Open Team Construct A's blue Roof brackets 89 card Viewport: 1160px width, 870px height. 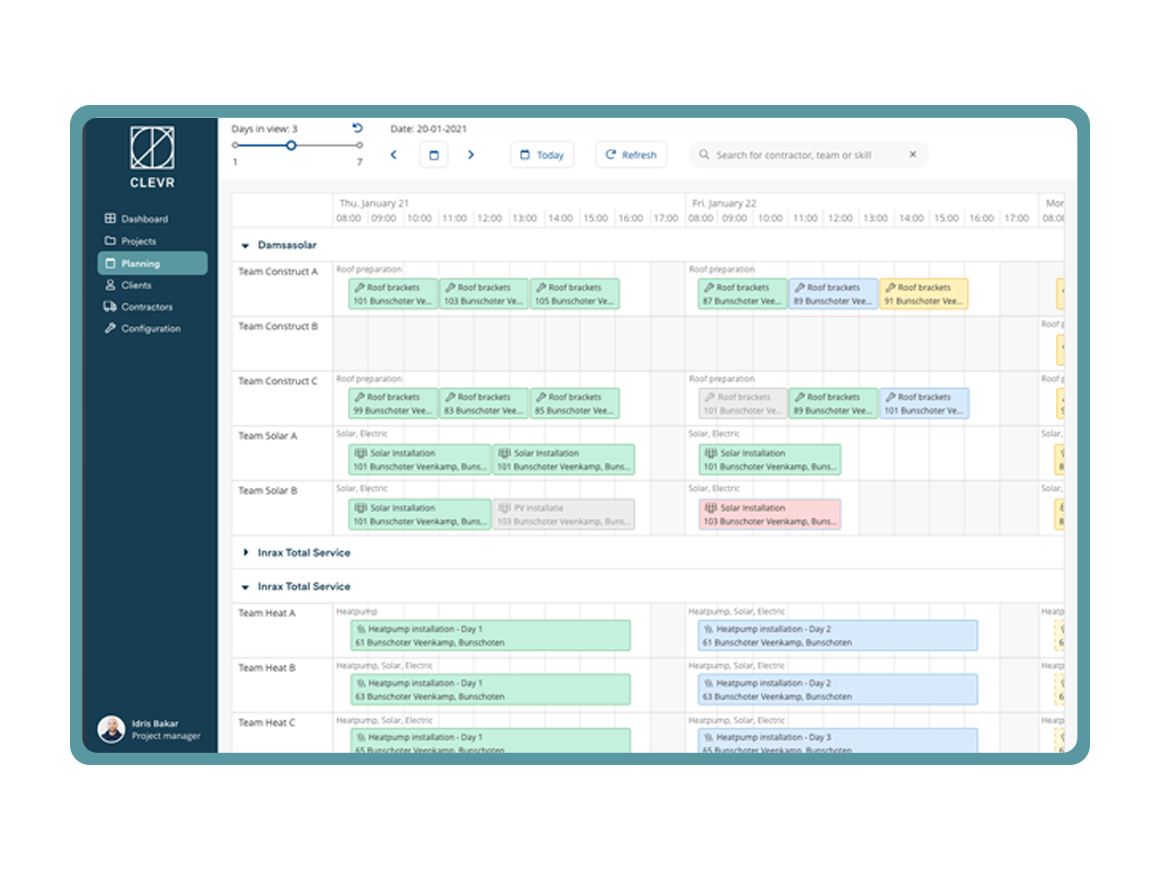click(834, 294)
